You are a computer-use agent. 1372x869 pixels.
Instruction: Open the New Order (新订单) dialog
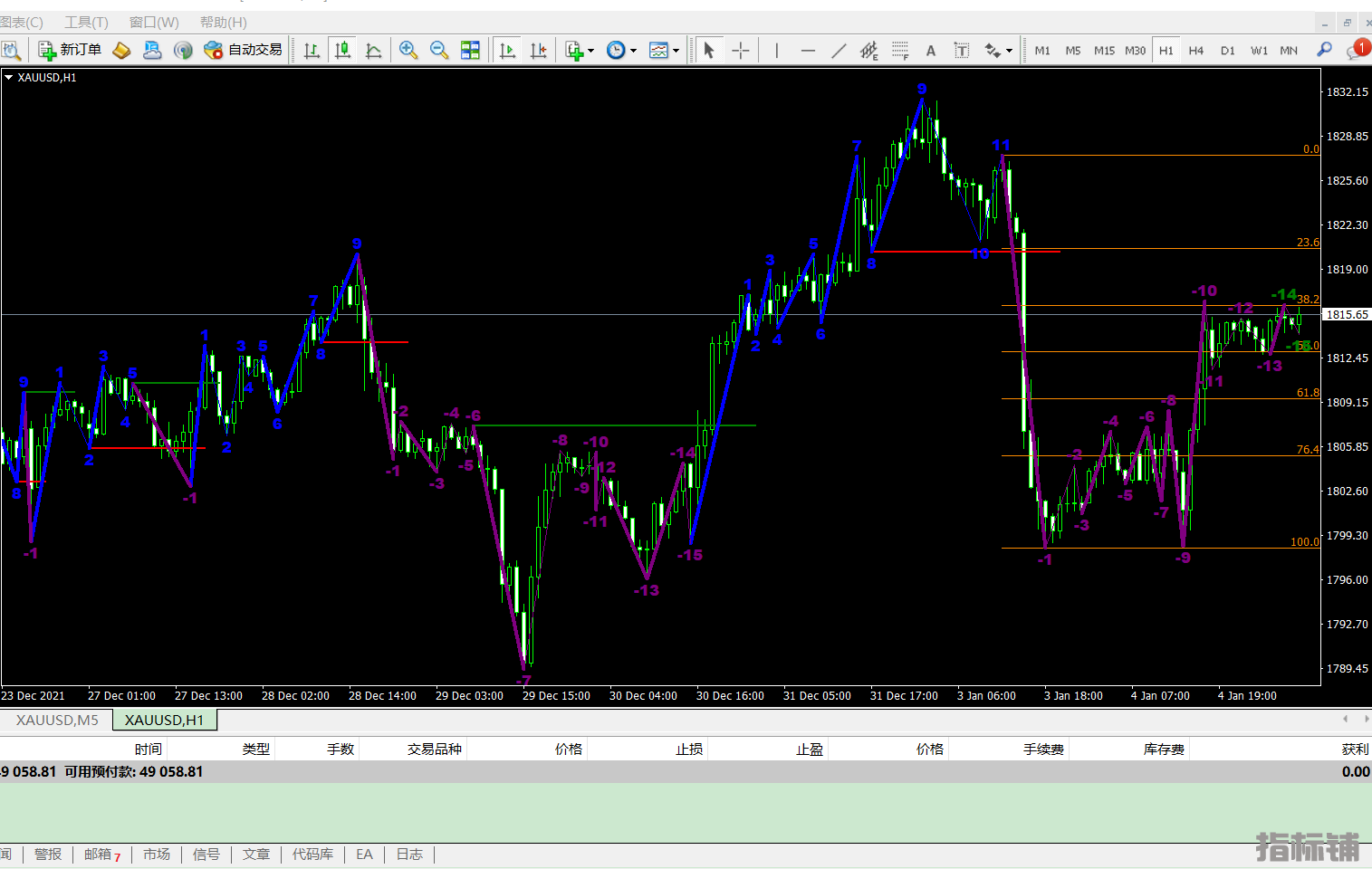click(70, 50)
